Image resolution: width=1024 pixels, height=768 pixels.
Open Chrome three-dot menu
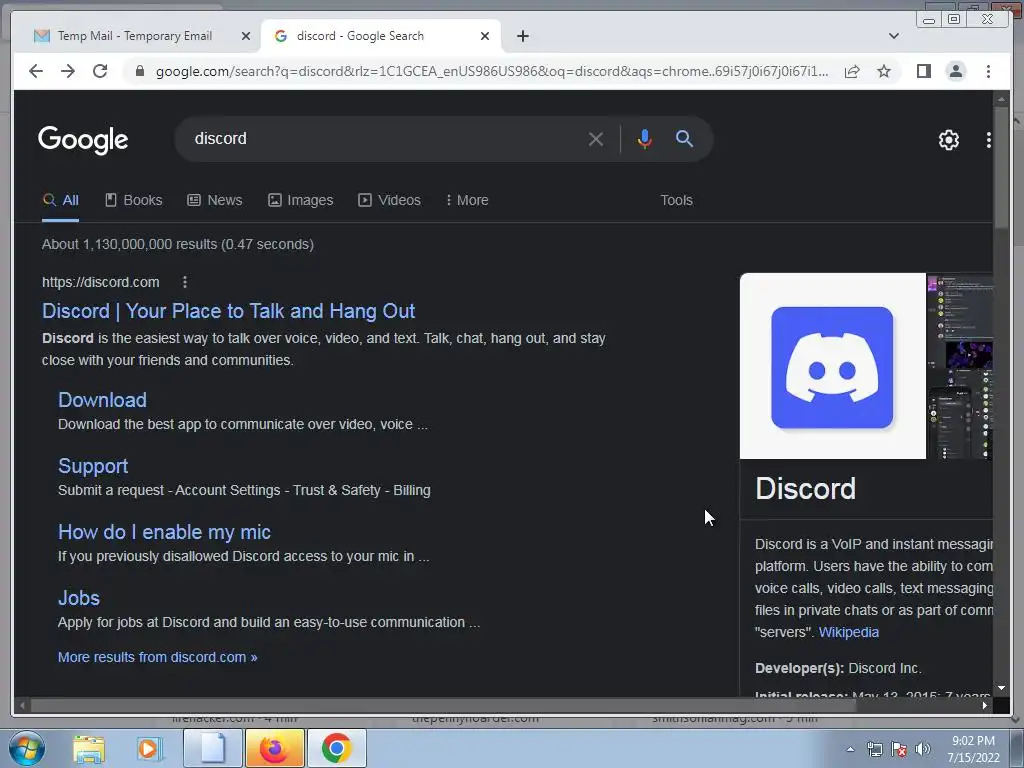pyautogui.click(x=988, y=71)
